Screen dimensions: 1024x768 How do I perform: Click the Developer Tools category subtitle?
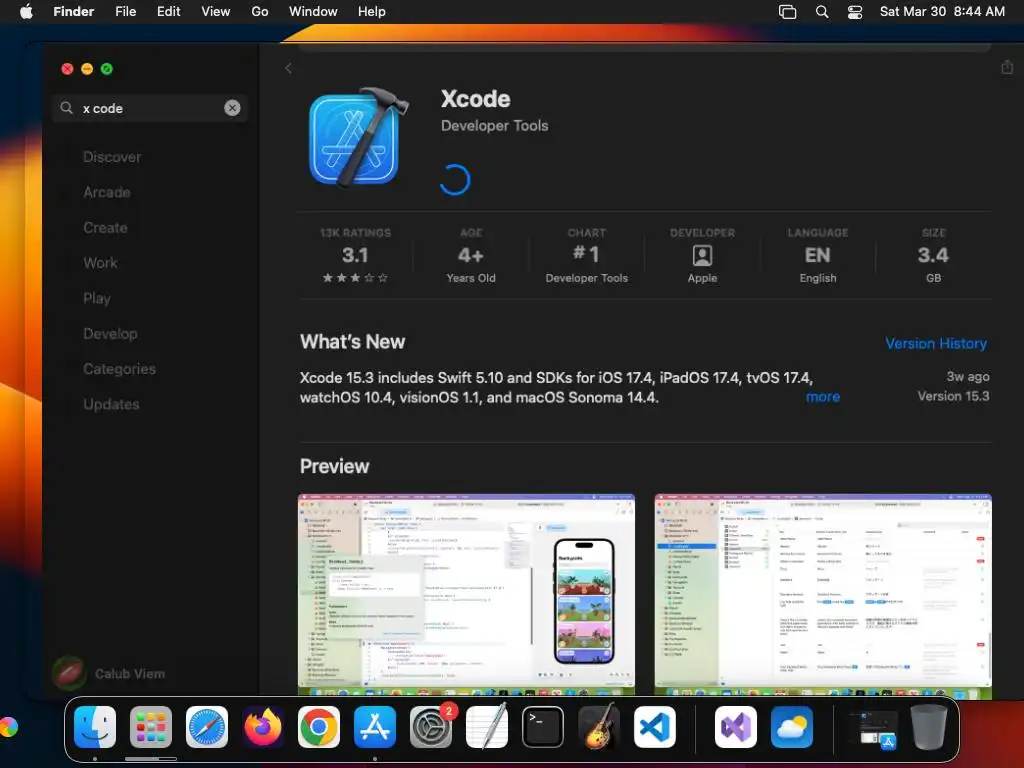[x=494, y=125]
